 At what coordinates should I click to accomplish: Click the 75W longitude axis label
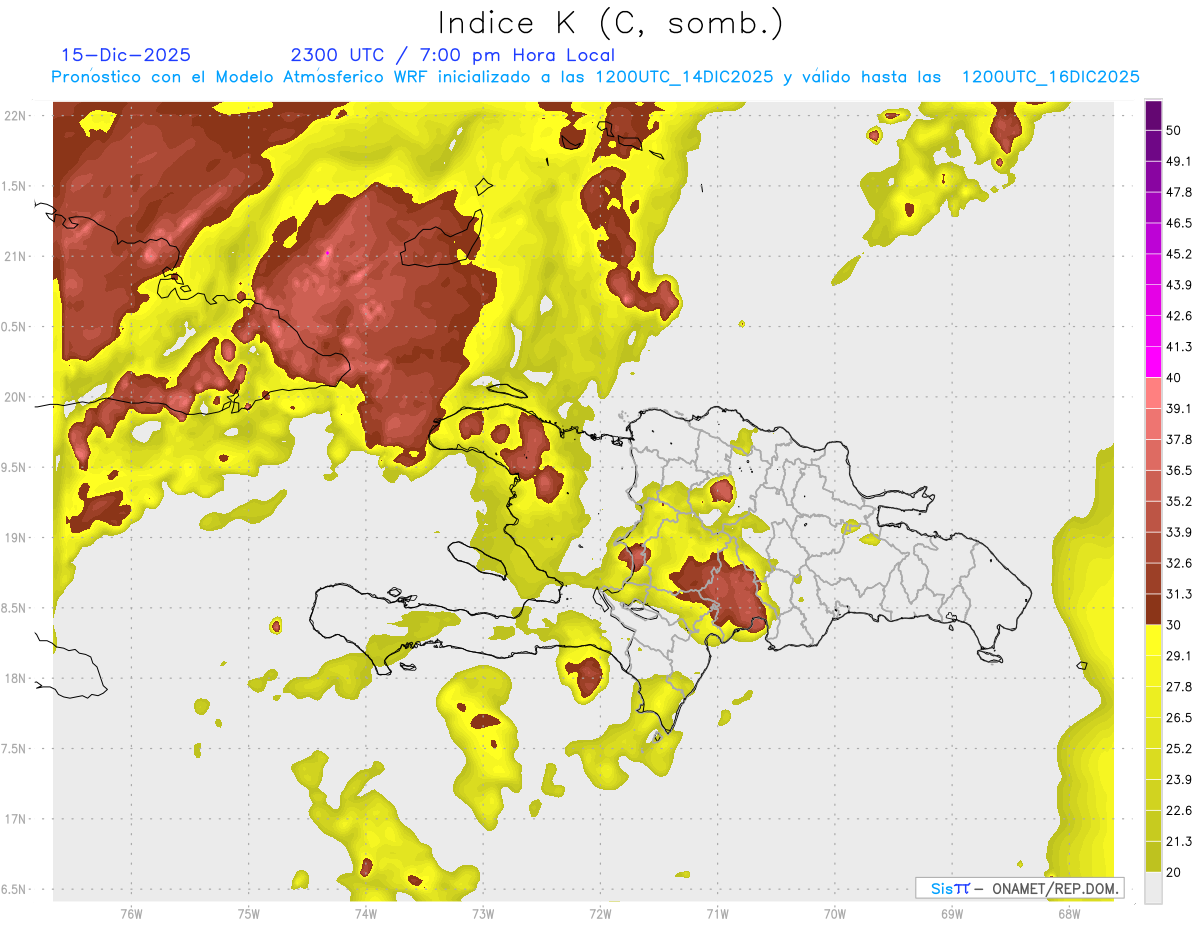[x=248, y=913]
